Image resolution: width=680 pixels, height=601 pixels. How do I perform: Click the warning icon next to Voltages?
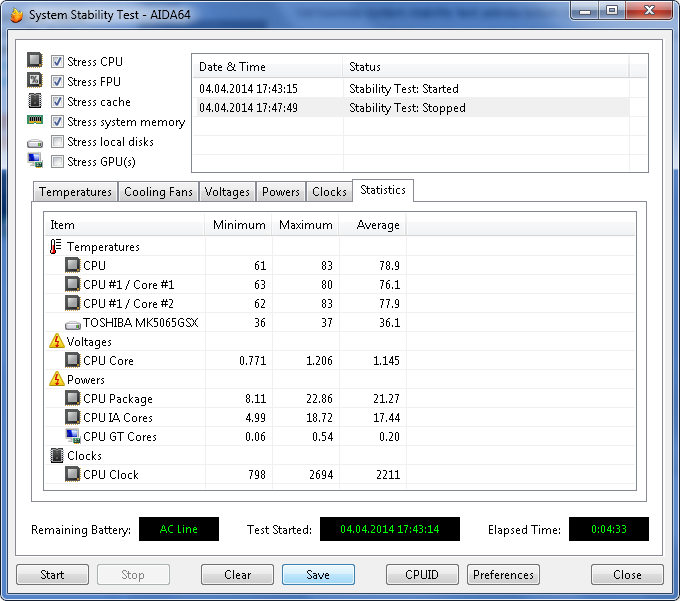pos(56,342)
